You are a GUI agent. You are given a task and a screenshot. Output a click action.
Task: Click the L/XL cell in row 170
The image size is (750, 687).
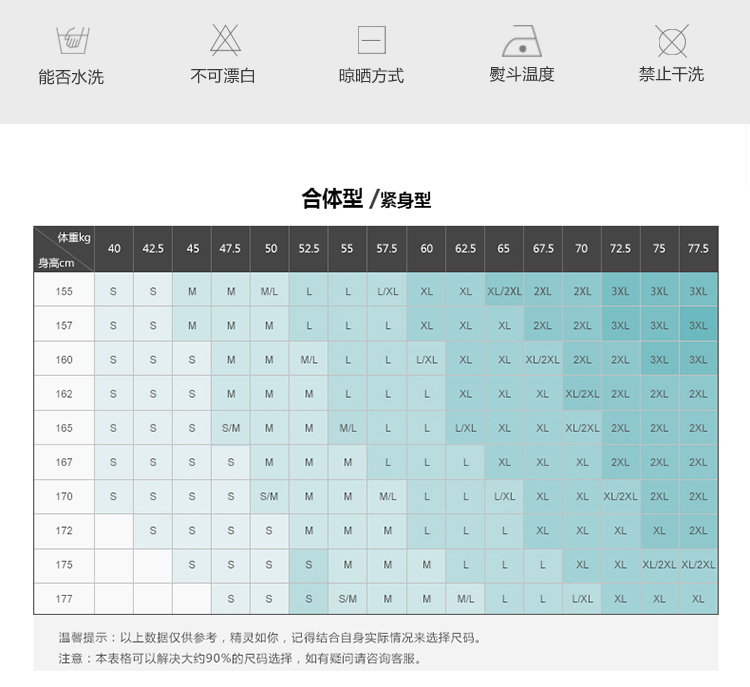[504, 496]
